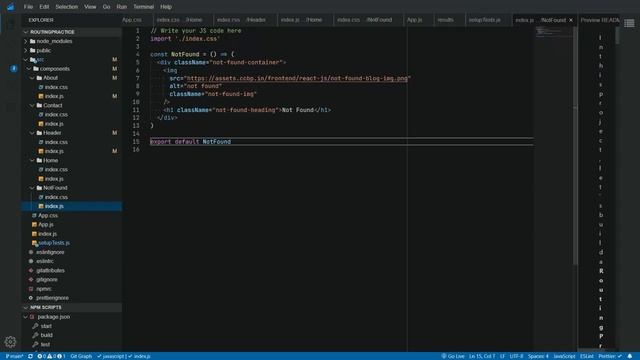Open the Edit menu
This screenshot has width=640, height=360.
coord(44,7)
